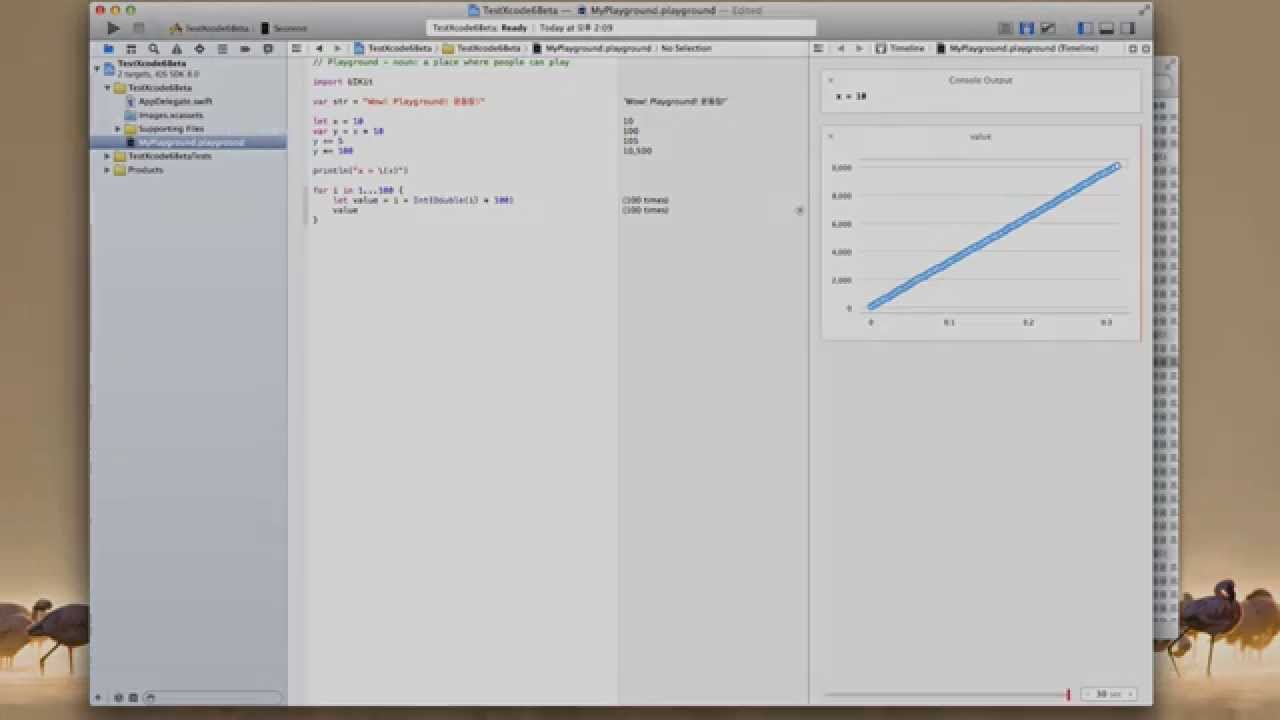Switch to the Version editor

click(x=1048, y=28)
